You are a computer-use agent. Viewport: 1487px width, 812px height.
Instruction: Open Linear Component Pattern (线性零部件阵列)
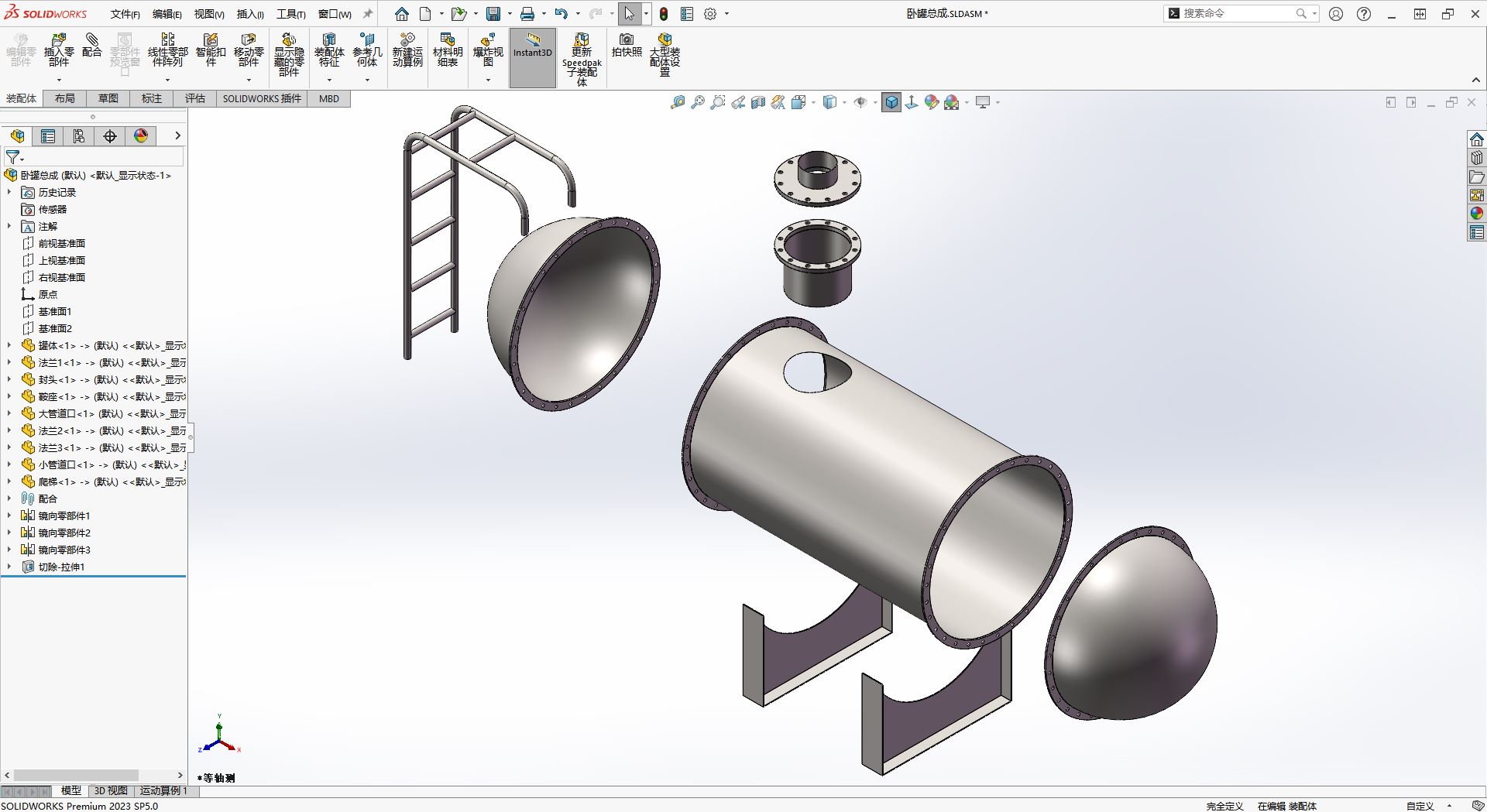[x=167, y=50]
